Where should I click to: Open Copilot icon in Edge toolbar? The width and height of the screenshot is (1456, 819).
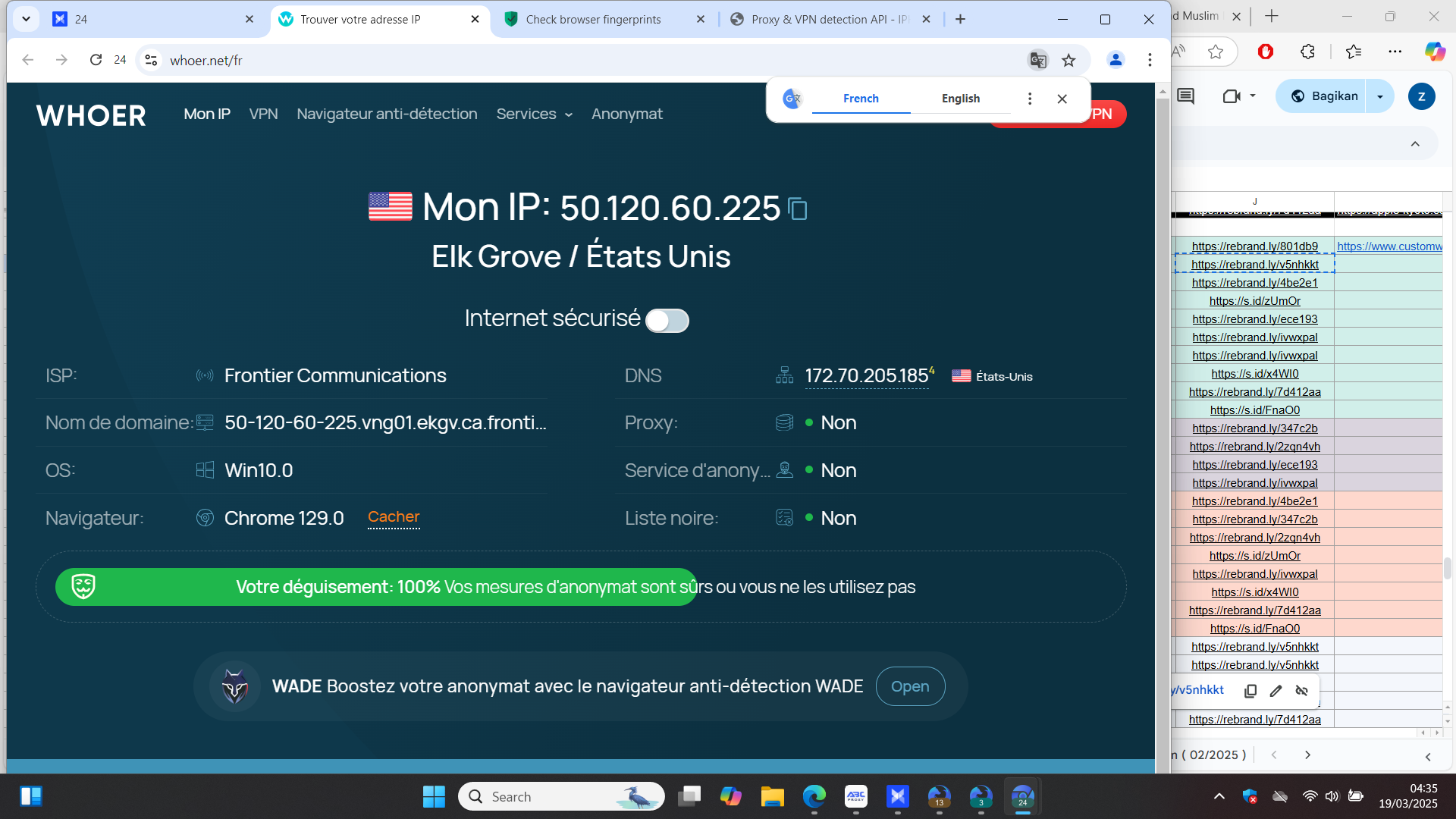coord(1435,52)
